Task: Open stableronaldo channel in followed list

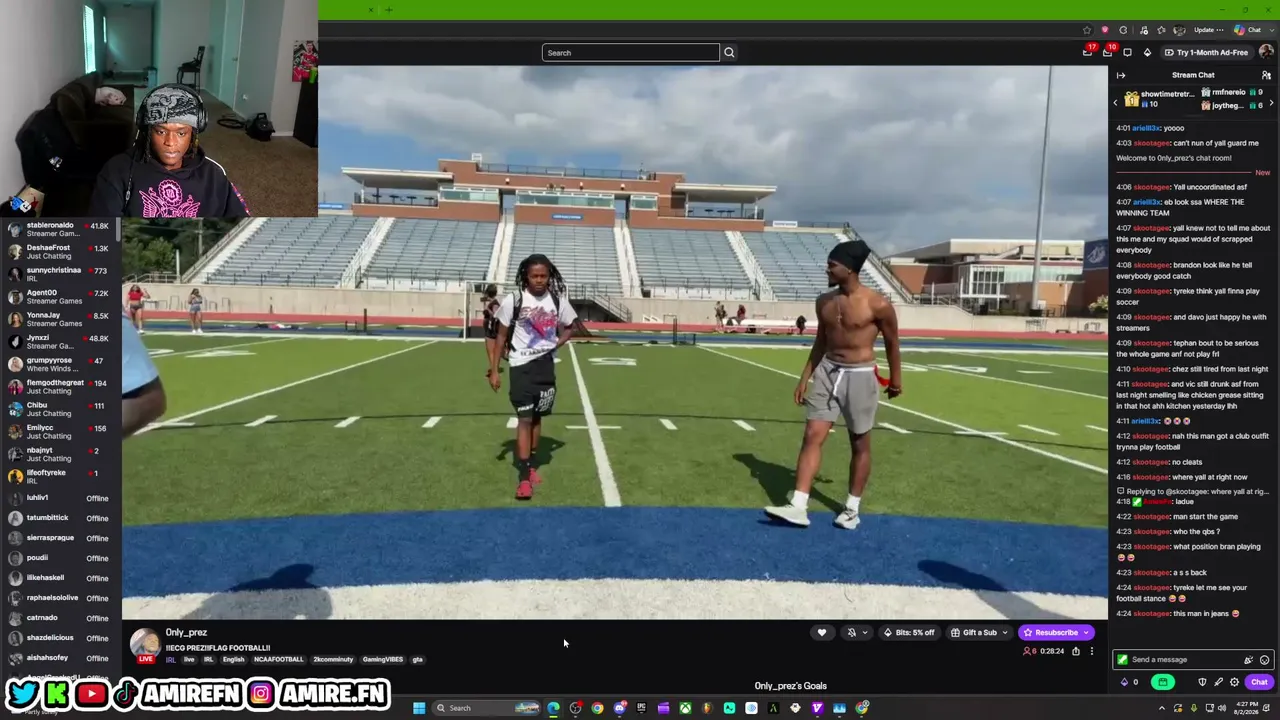Action: point(61,229)
